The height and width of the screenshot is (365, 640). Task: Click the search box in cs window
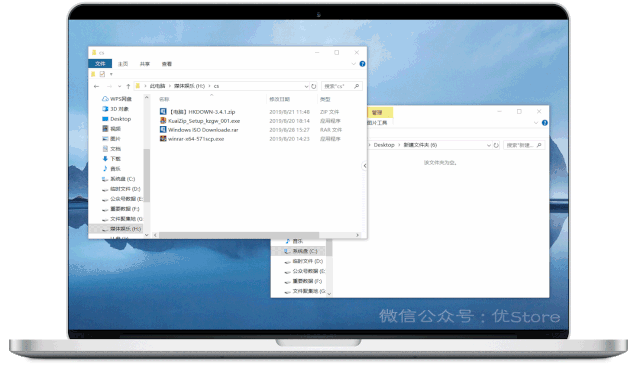tap(342, 86)
